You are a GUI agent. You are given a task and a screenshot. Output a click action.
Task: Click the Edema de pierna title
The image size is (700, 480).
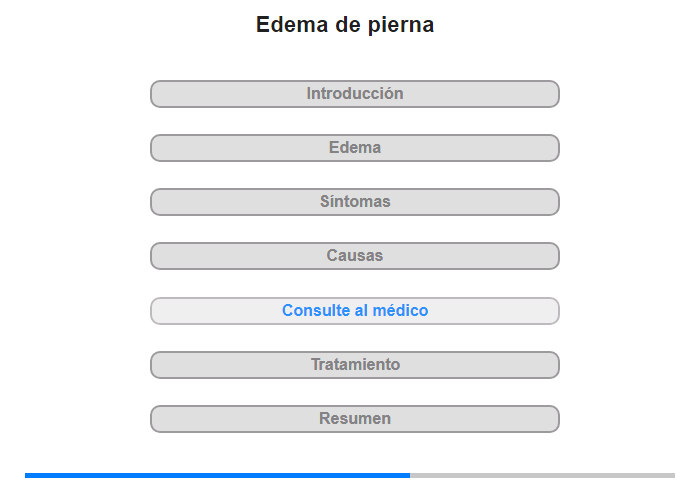click(x=345, y=25)
